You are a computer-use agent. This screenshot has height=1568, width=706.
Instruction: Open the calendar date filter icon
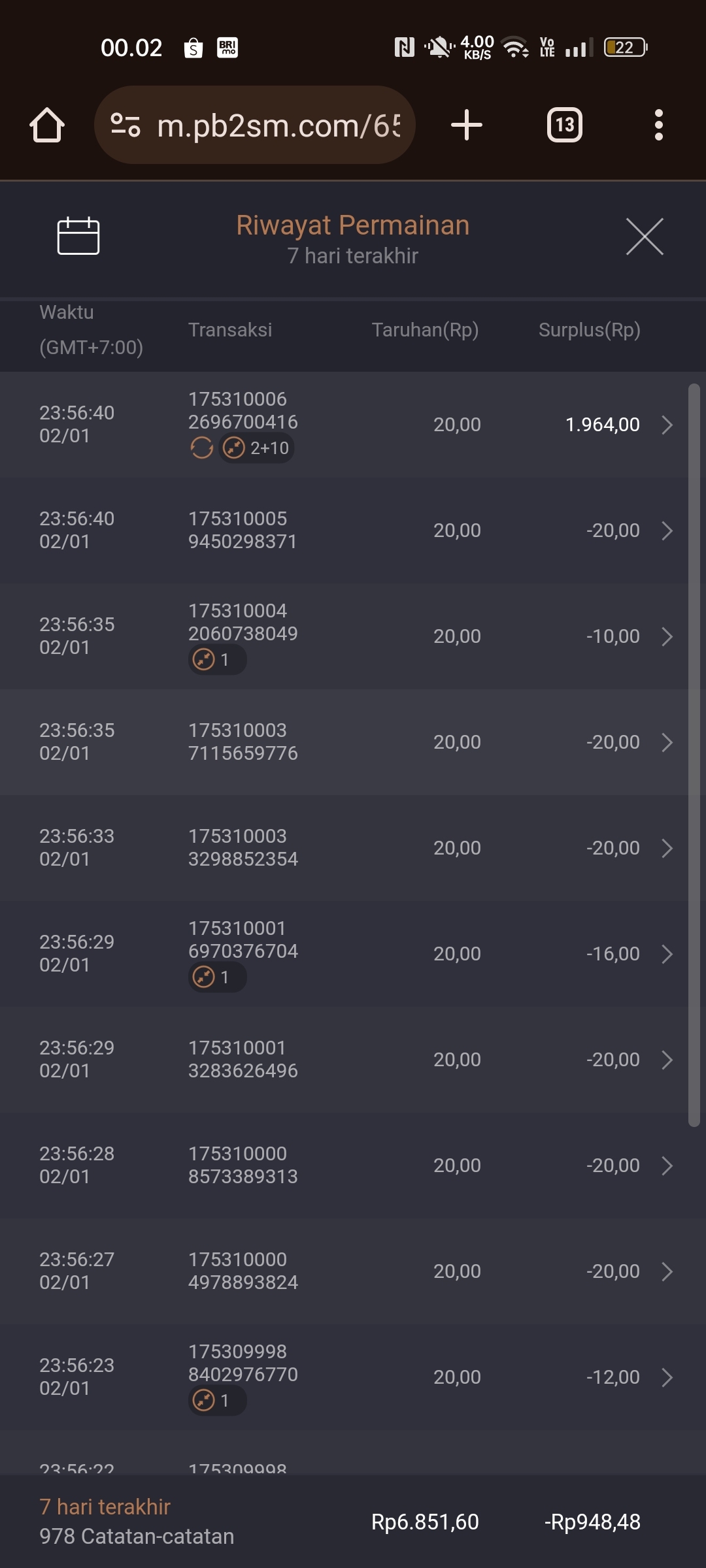78,236
